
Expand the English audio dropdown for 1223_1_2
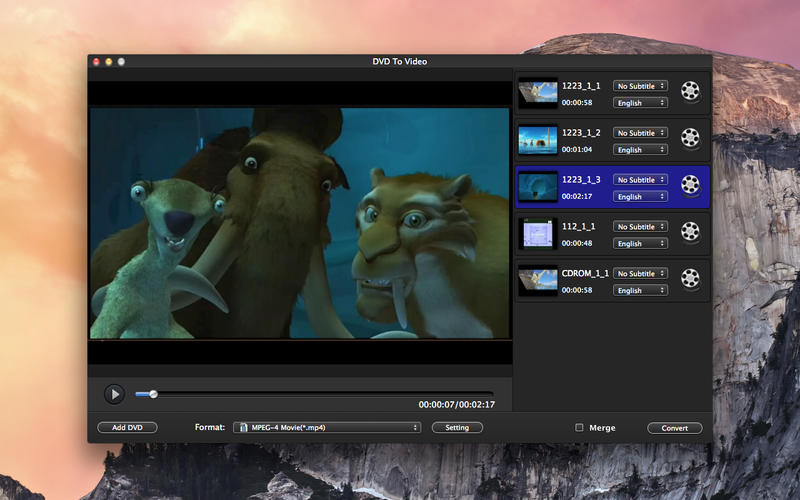(x=641, y=150)
